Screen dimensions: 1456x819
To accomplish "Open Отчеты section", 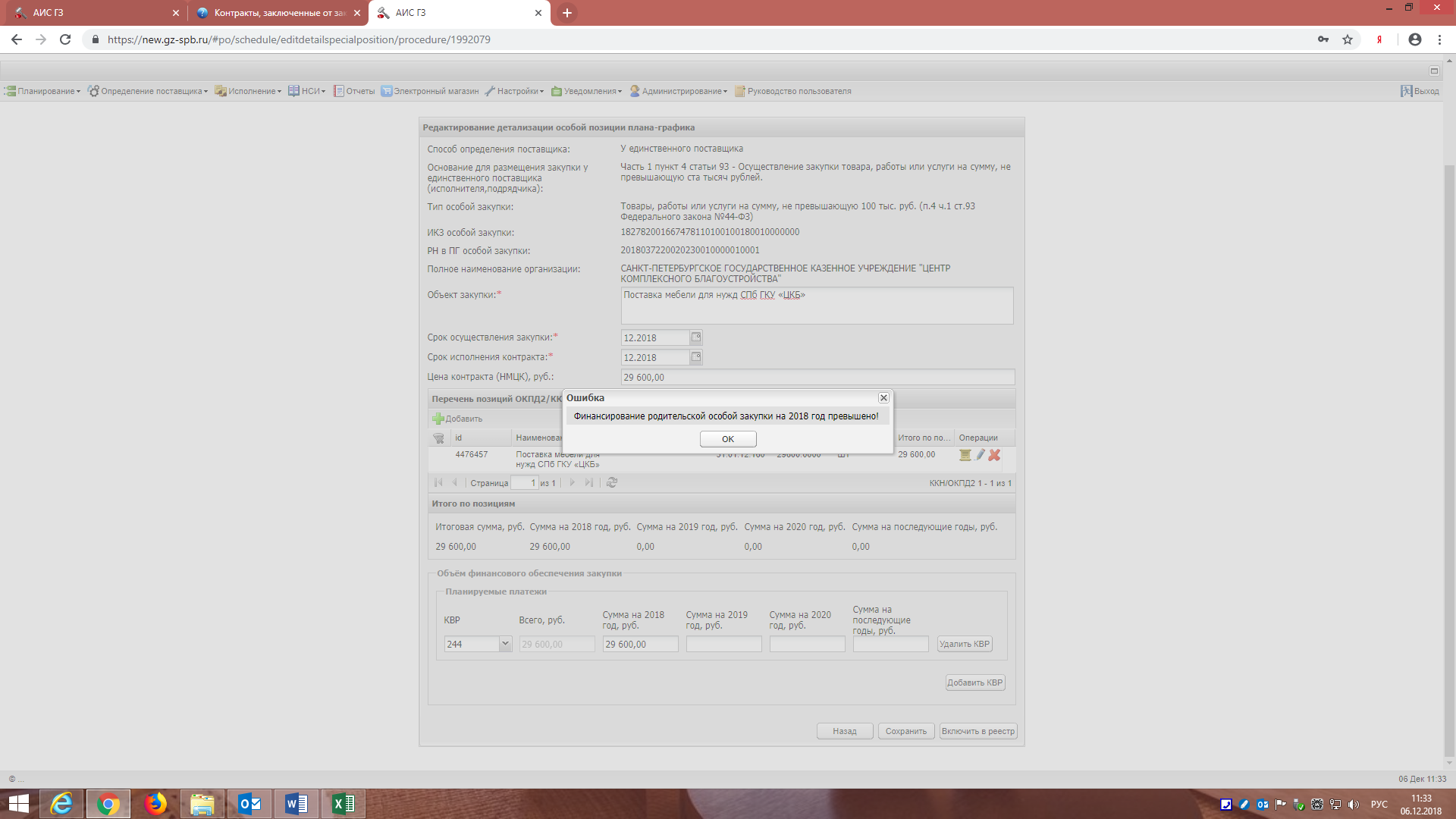I will (354, 91).
